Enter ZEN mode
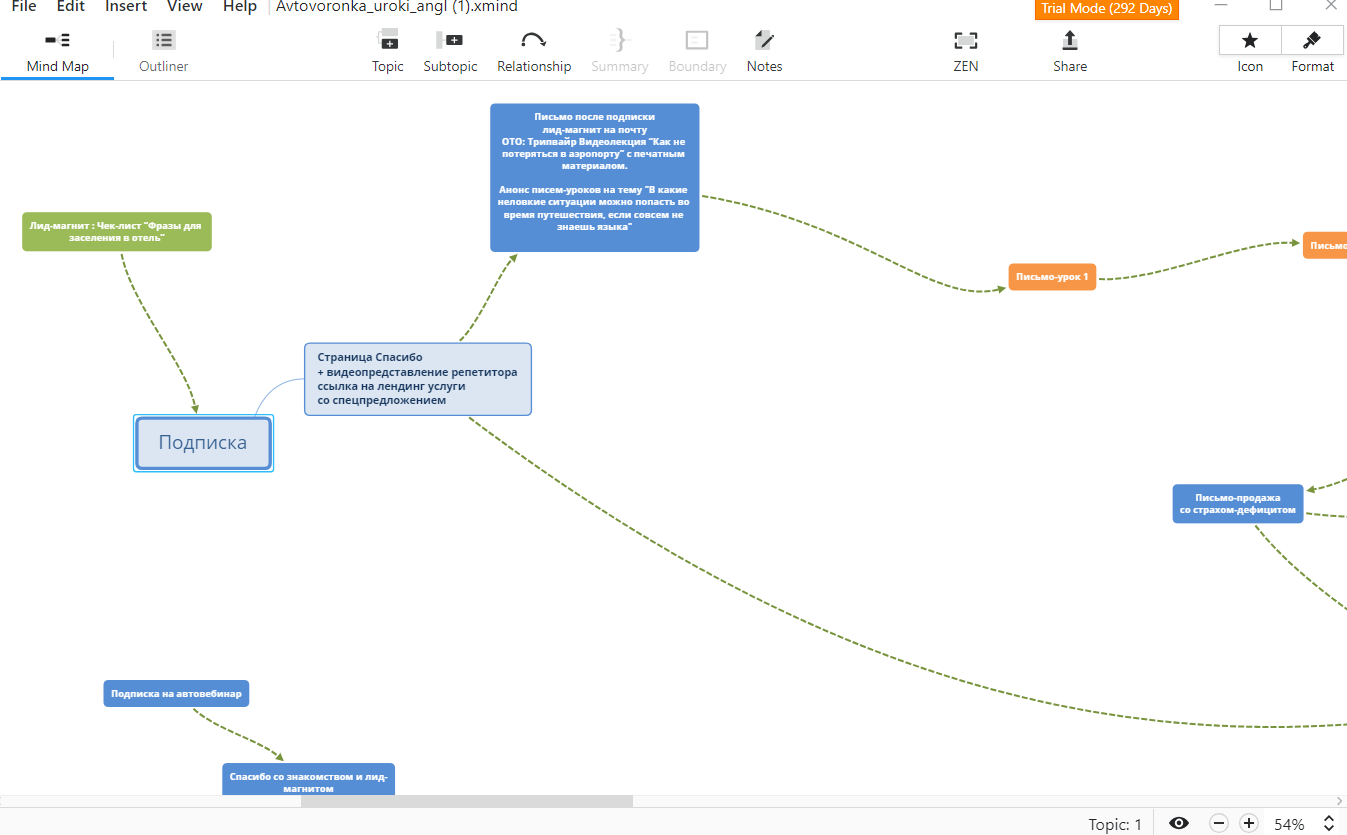The height and width of the screenshot is (835, 1347). [965, 50]
